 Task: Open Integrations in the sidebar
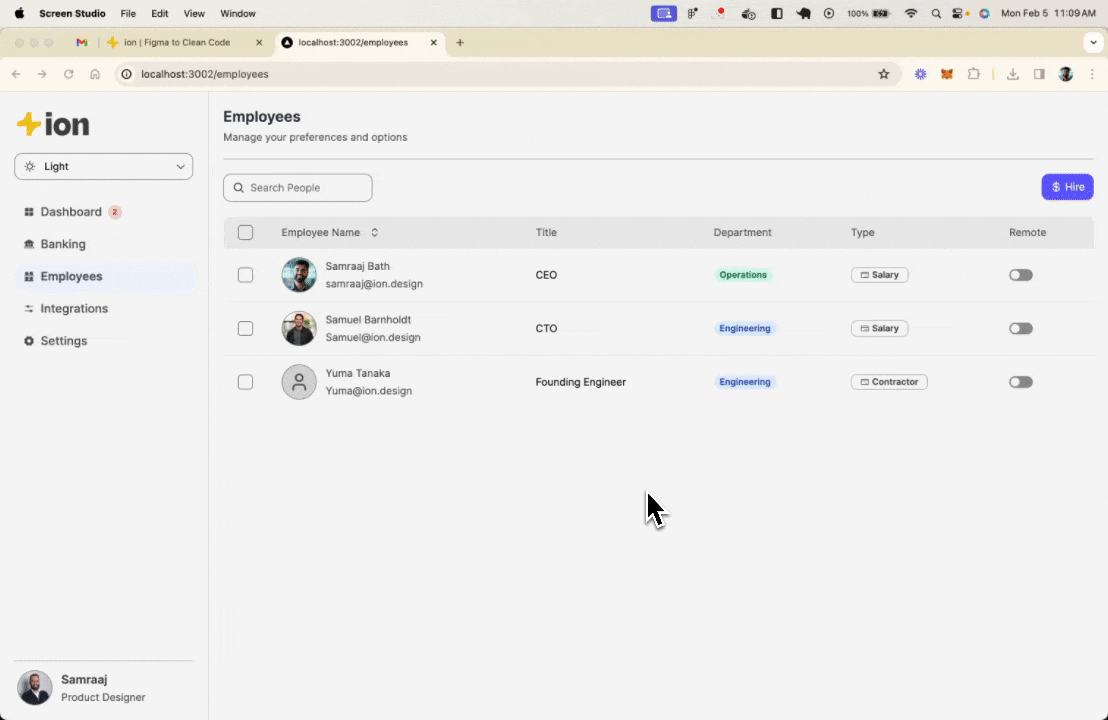(x=74, y=309)
